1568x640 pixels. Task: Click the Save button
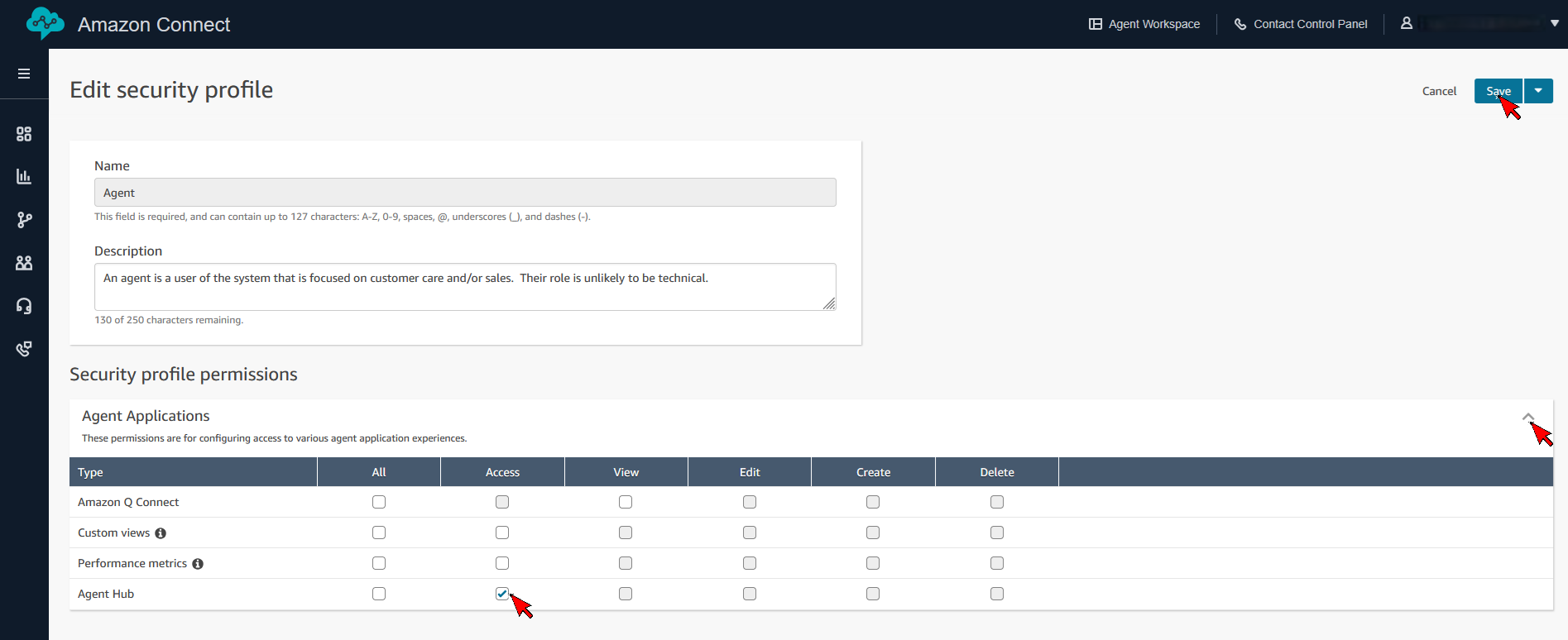click(x=1498, y=91)
